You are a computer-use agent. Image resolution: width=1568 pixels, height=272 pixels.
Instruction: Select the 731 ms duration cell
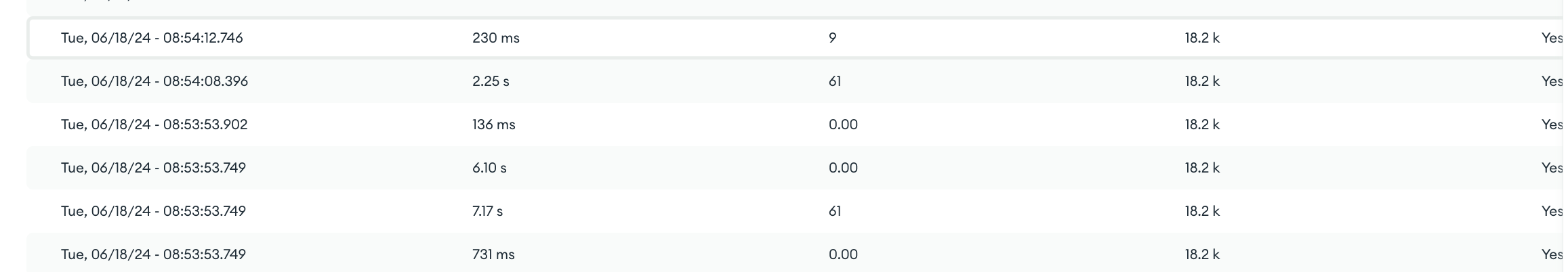[x=493, y=254]
